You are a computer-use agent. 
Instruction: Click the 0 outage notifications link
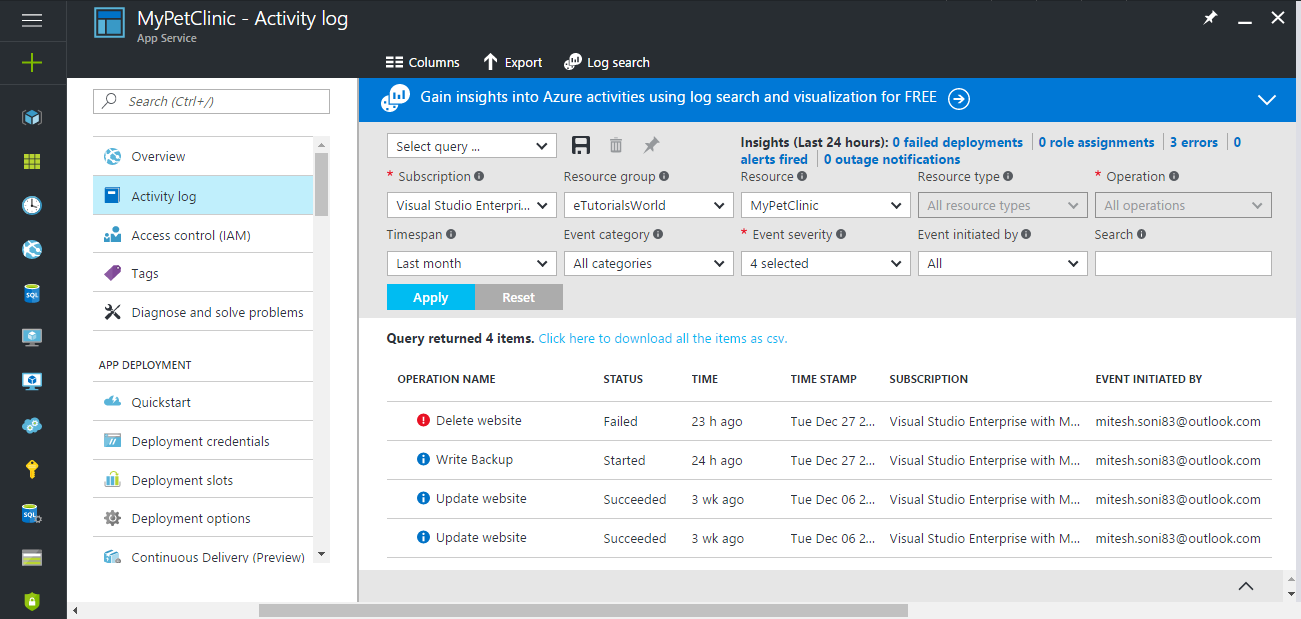tap(892, 159)
